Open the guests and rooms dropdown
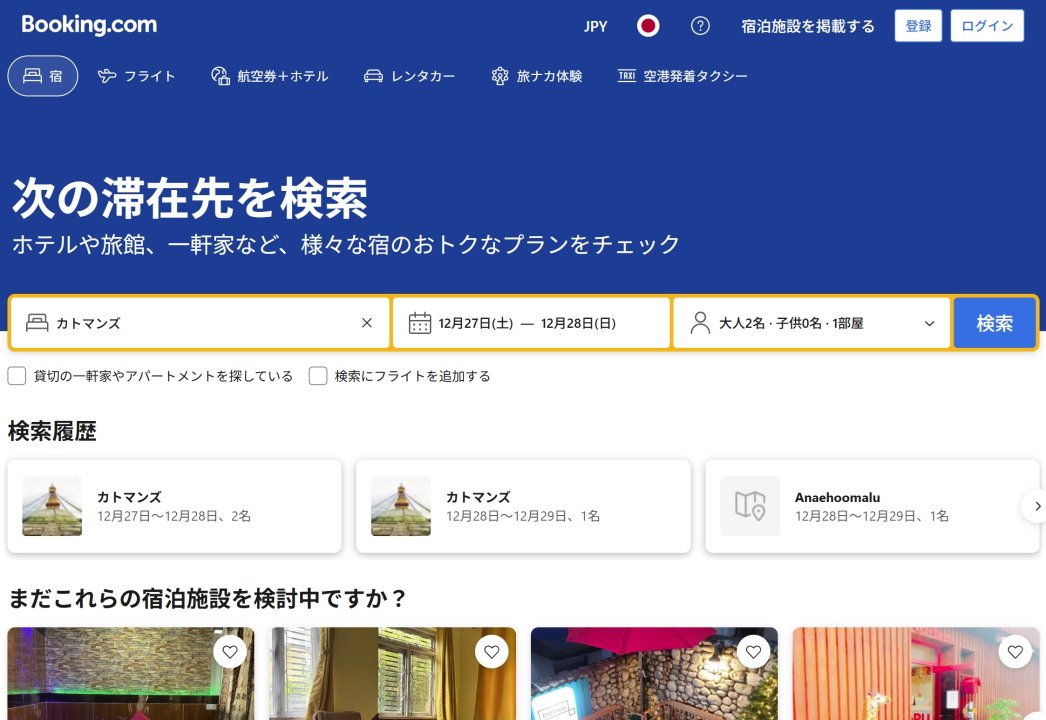 pyautogui.click(x=812, y=322)
